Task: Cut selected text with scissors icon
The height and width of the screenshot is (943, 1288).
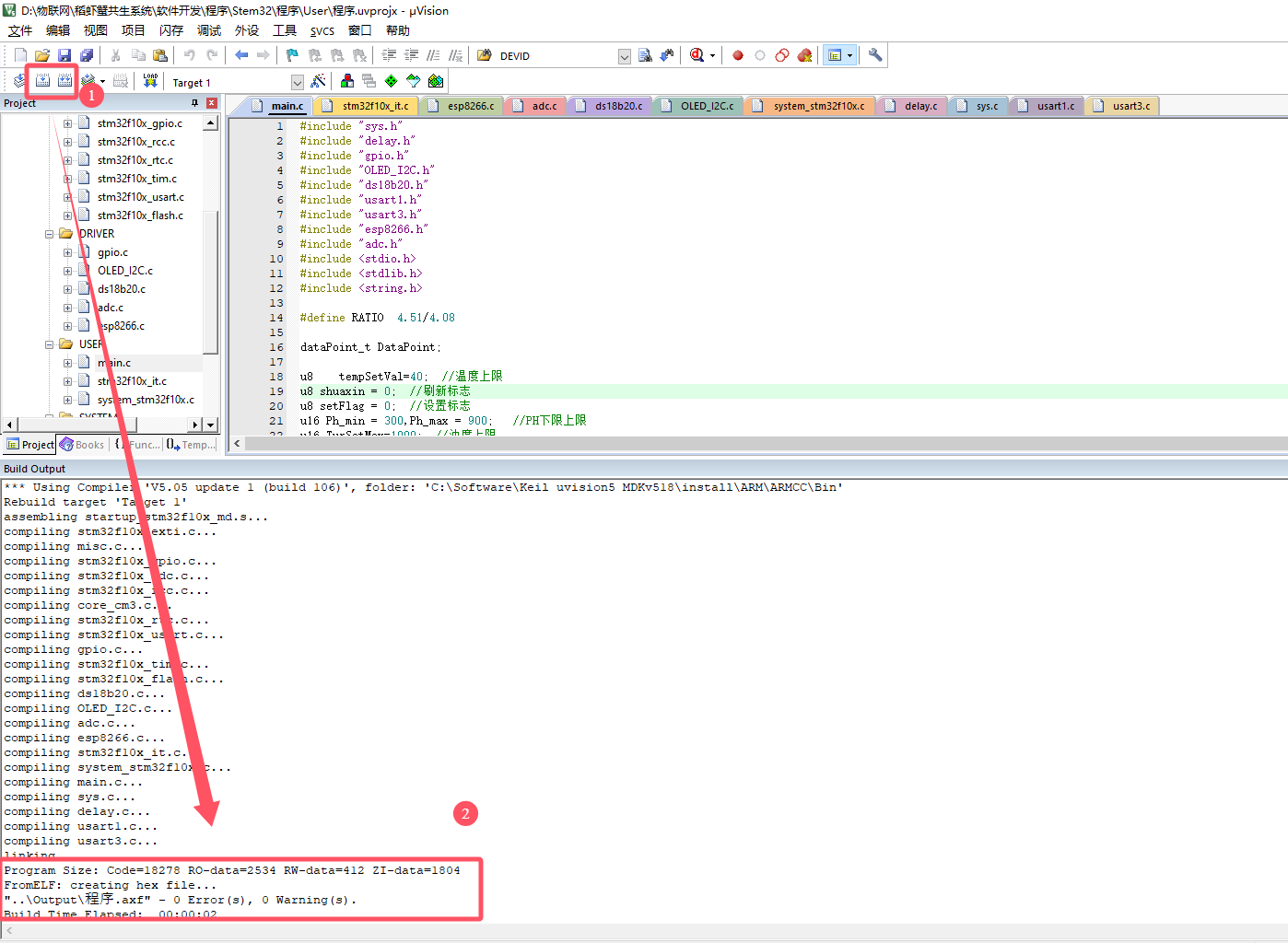Action: click(x=116, y=55)
